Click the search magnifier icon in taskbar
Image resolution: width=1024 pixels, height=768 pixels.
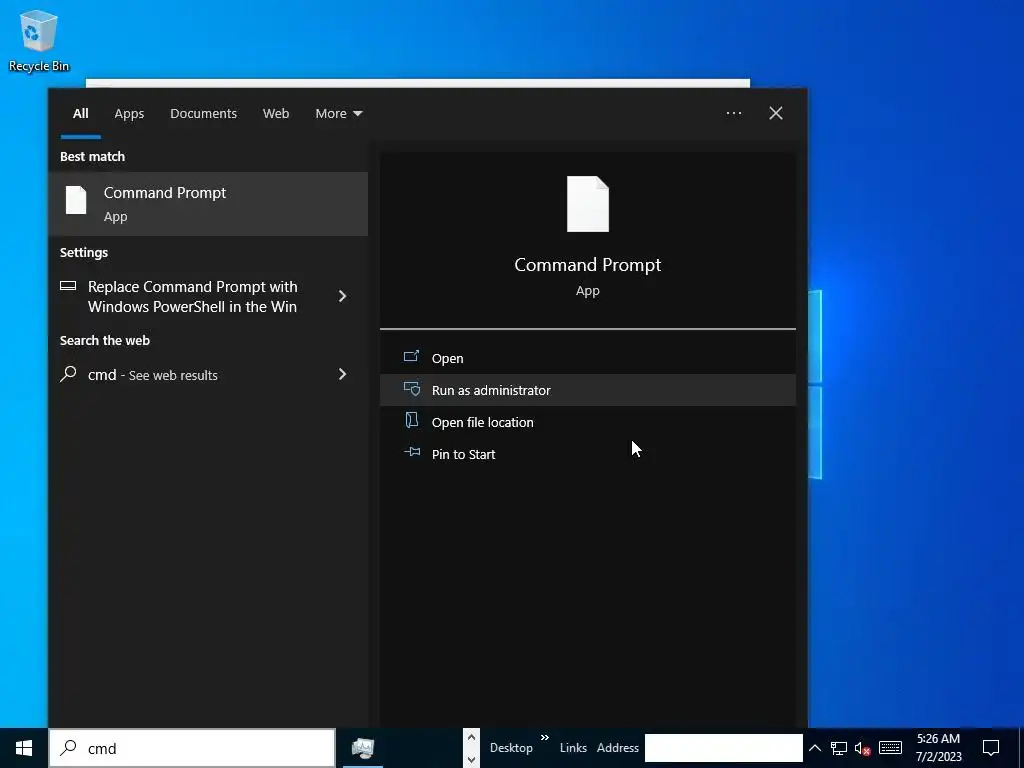tap(68, 748)
